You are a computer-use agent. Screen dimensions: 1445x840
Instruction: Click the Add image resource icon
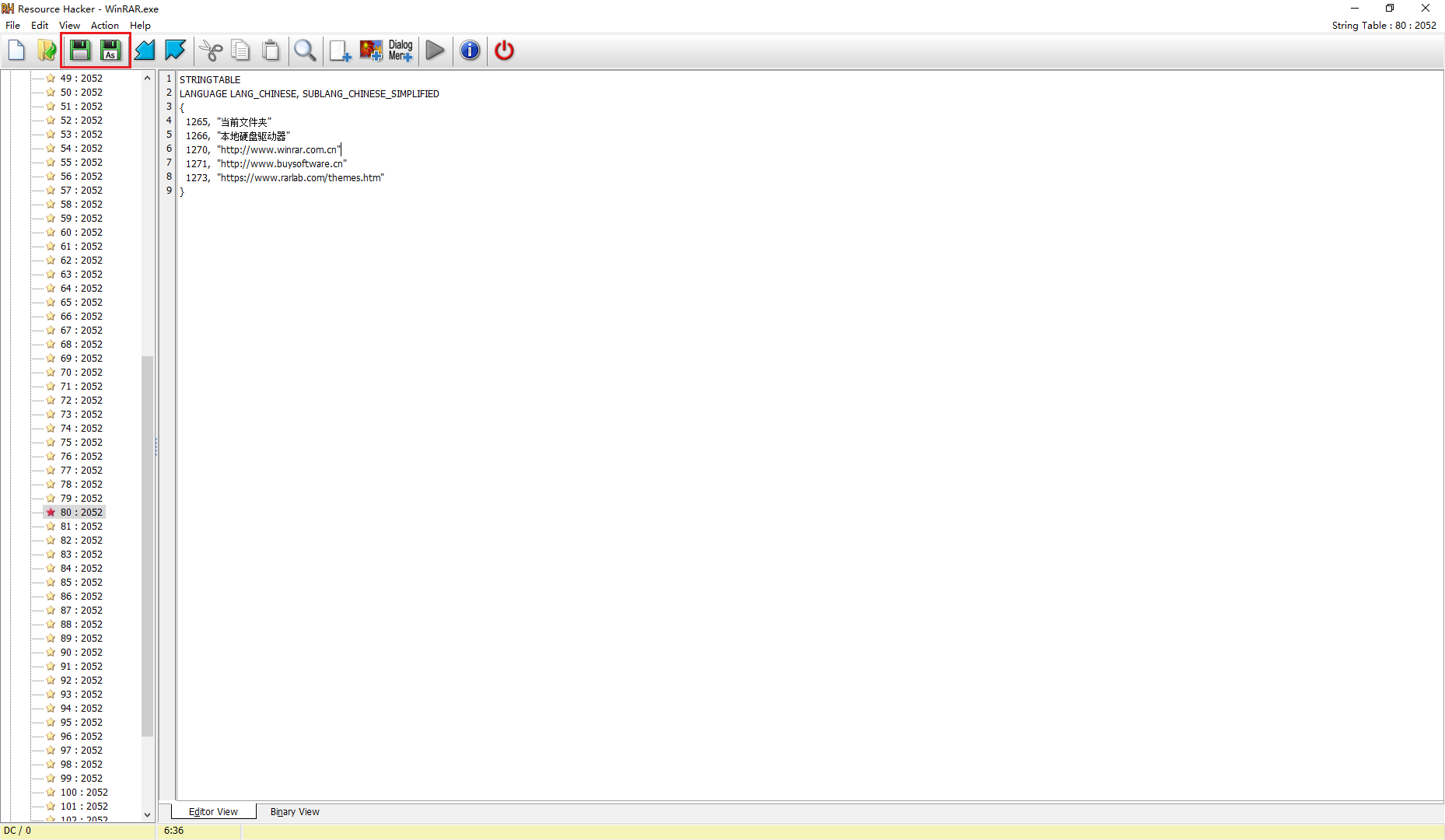coord(371,51)
